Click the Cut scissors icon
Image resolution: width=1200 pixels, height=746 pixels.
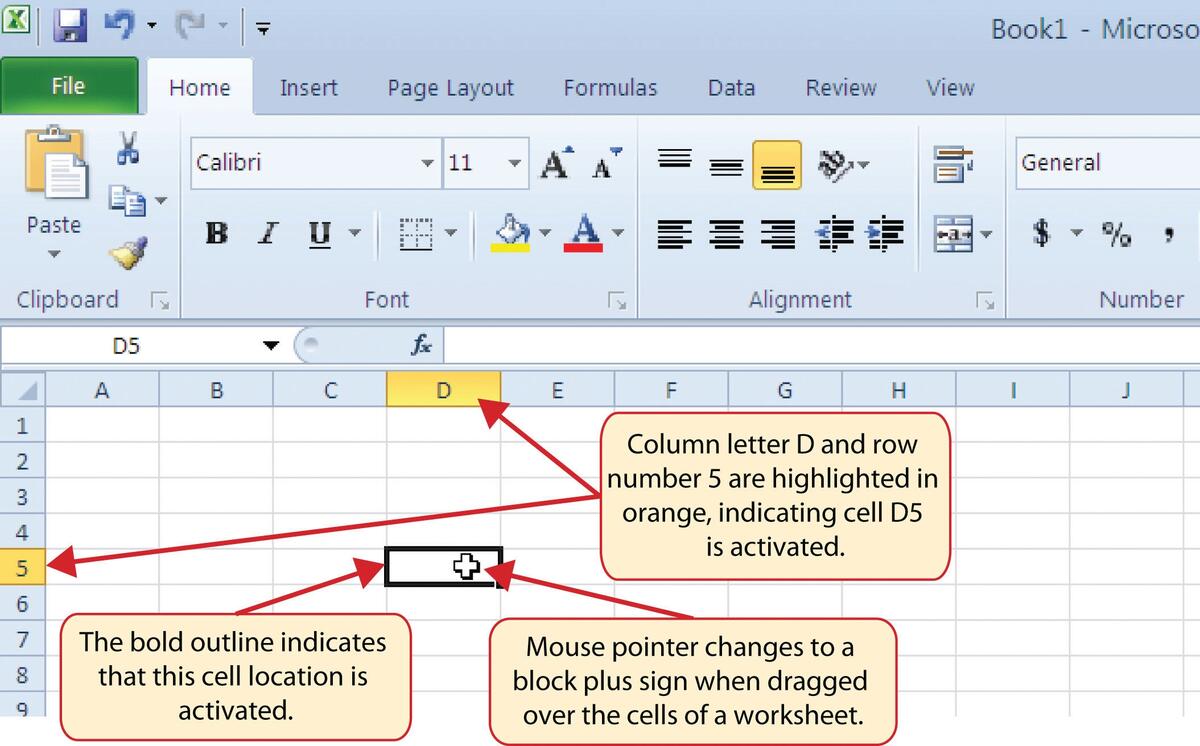pyautogui.click(x=128, y=148)
